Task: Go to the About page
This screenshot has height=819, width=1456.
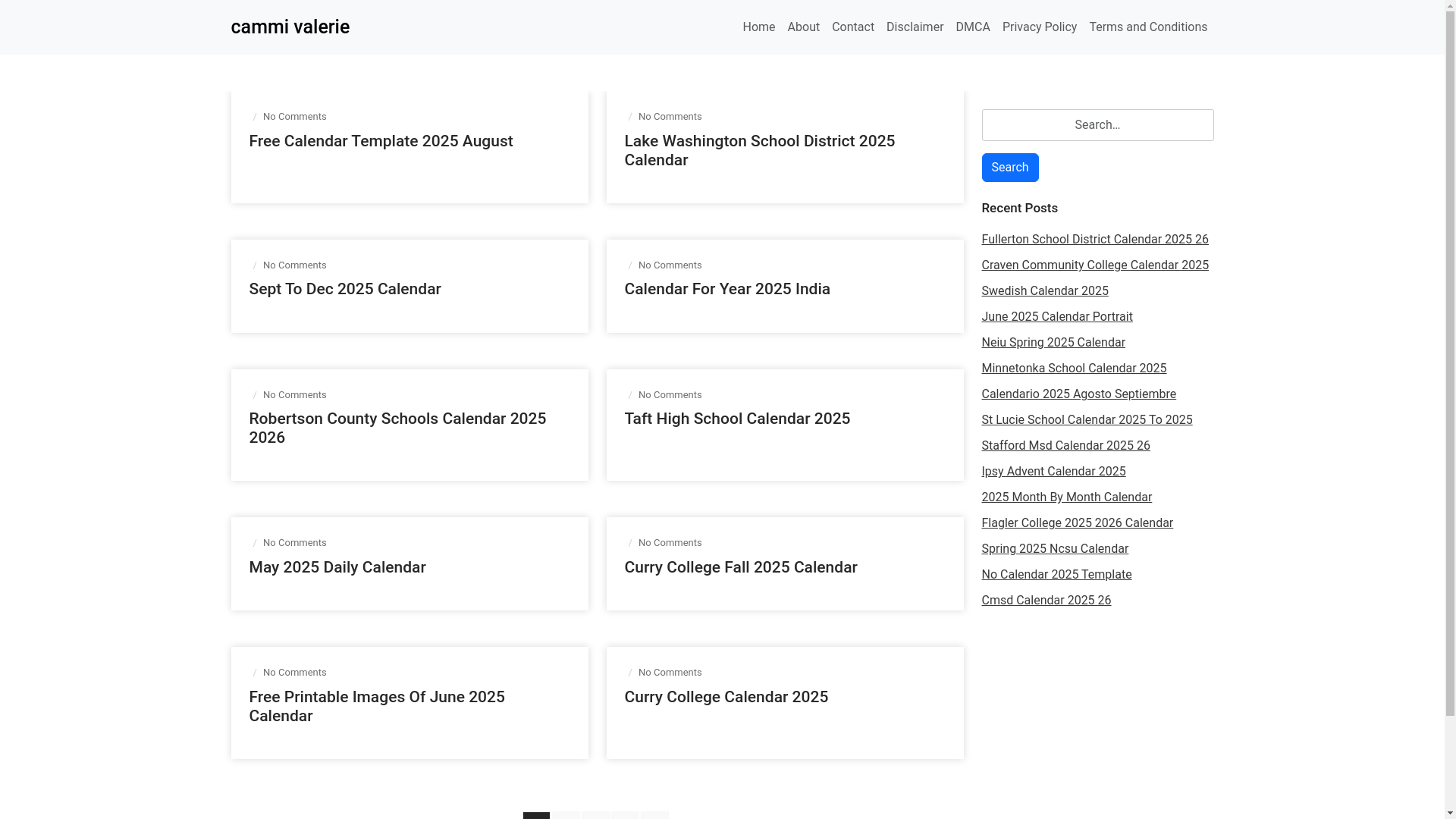Action: [803, 27]
